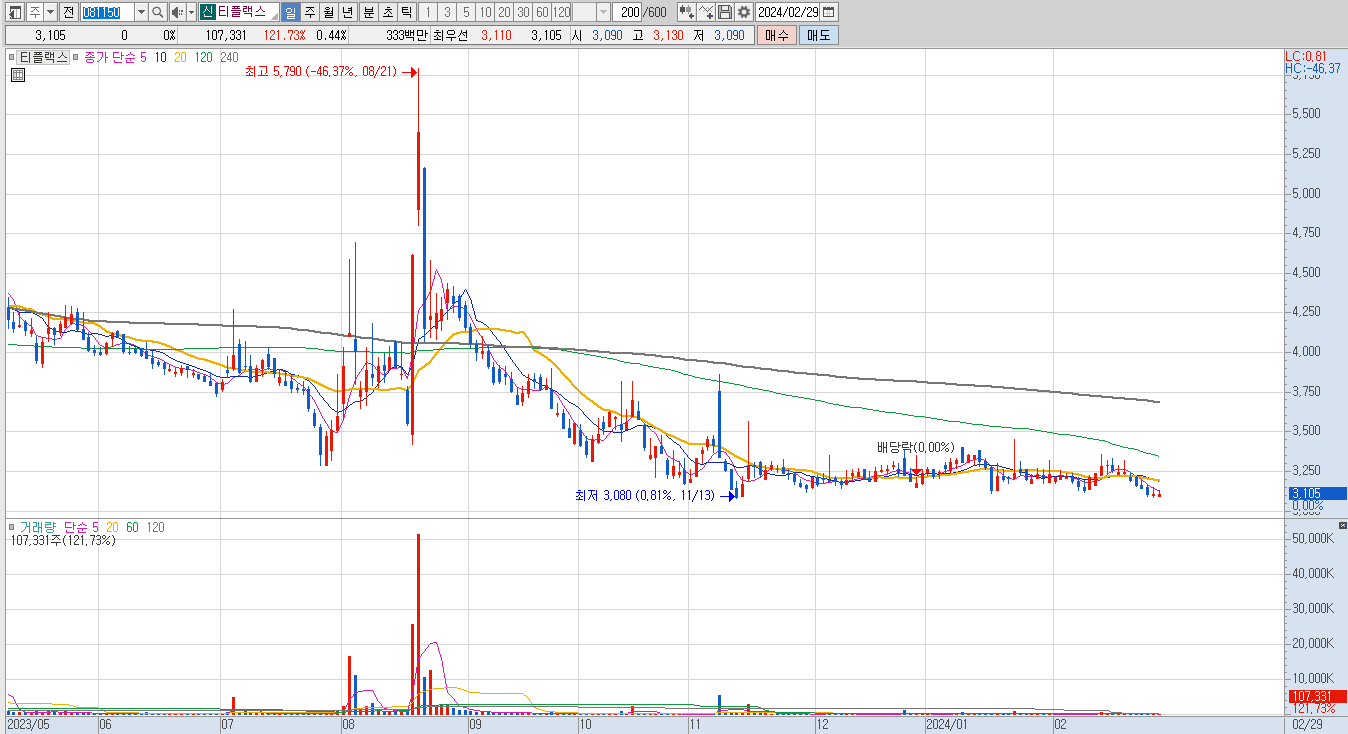Select the 20 interval button
Image resolution: width=1348 pixels, height=734 pixels.
(503, 12)
